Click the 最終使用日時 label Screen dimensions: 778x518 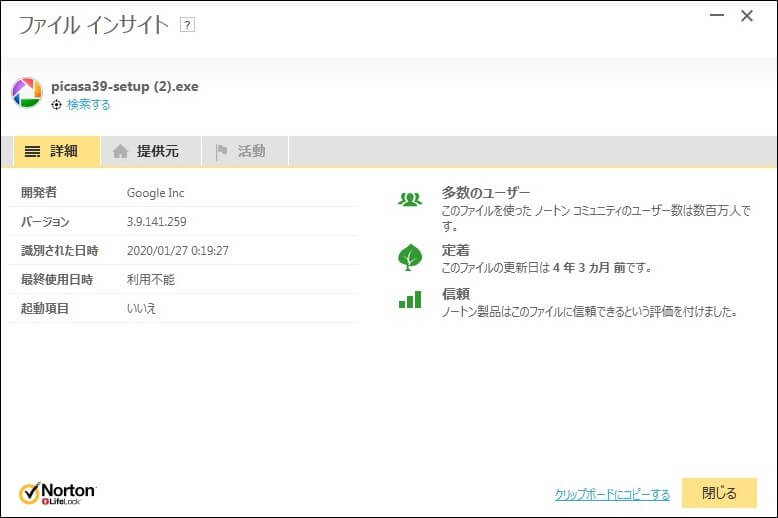pos(57,279)
